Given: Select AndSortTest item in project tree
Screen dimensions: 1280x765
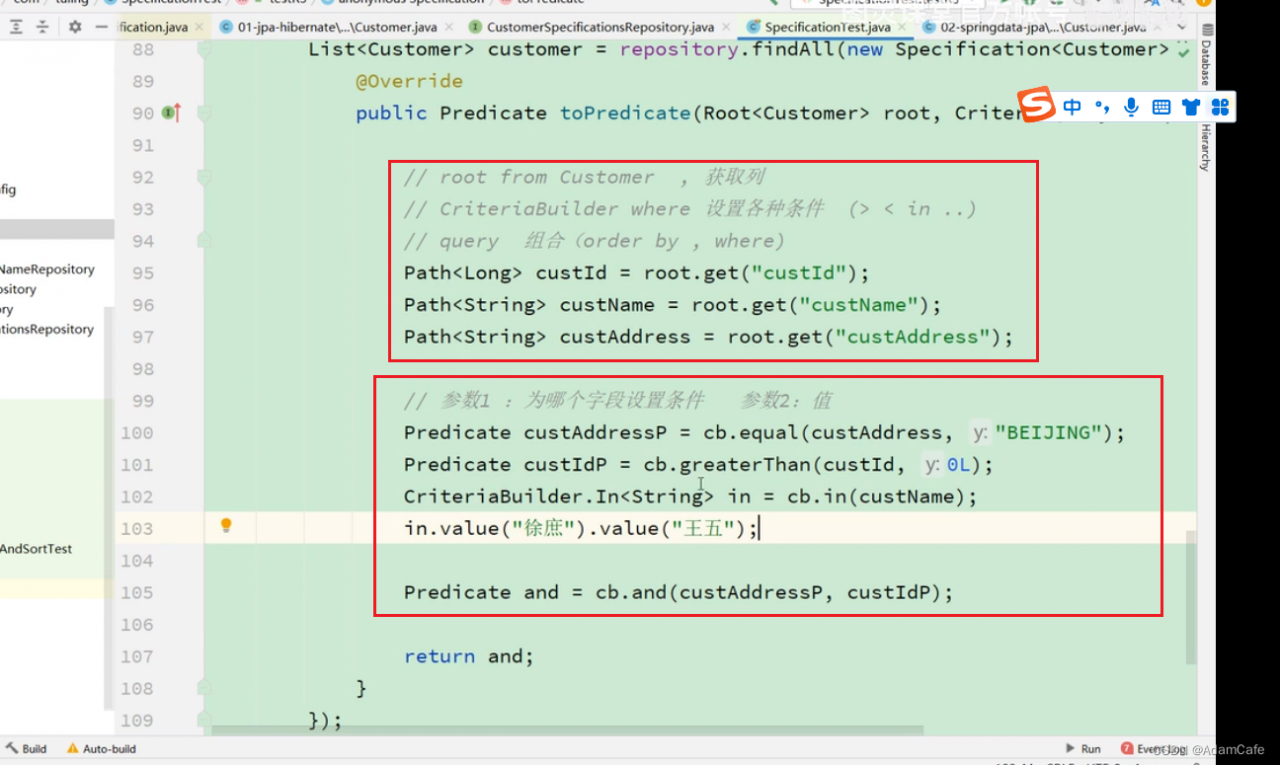Looking at the screenshot, I should pyautogui.click(x=36, y=549).
